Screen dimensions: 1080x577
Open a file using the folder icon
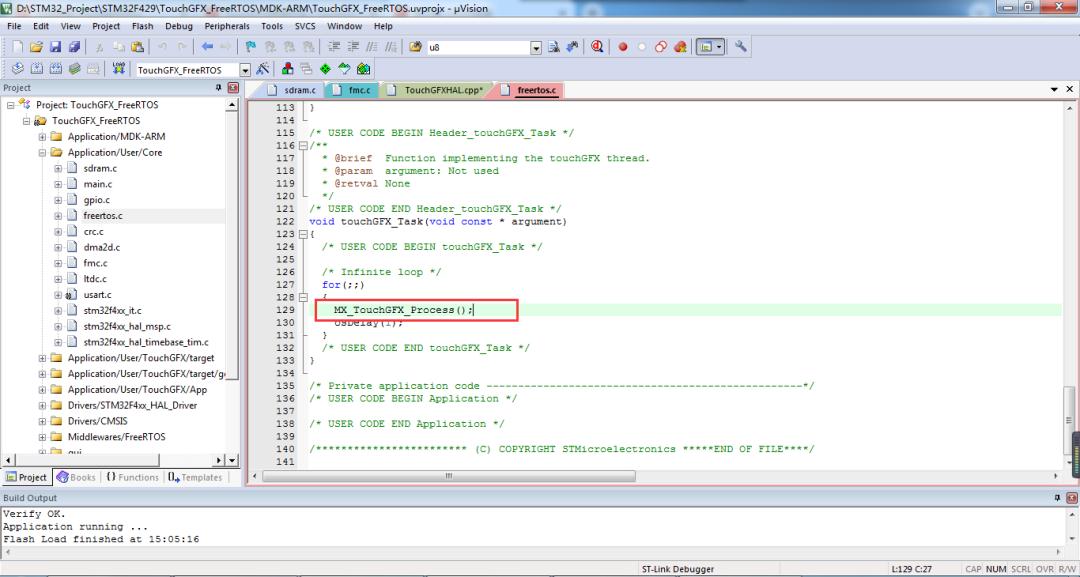37,47
